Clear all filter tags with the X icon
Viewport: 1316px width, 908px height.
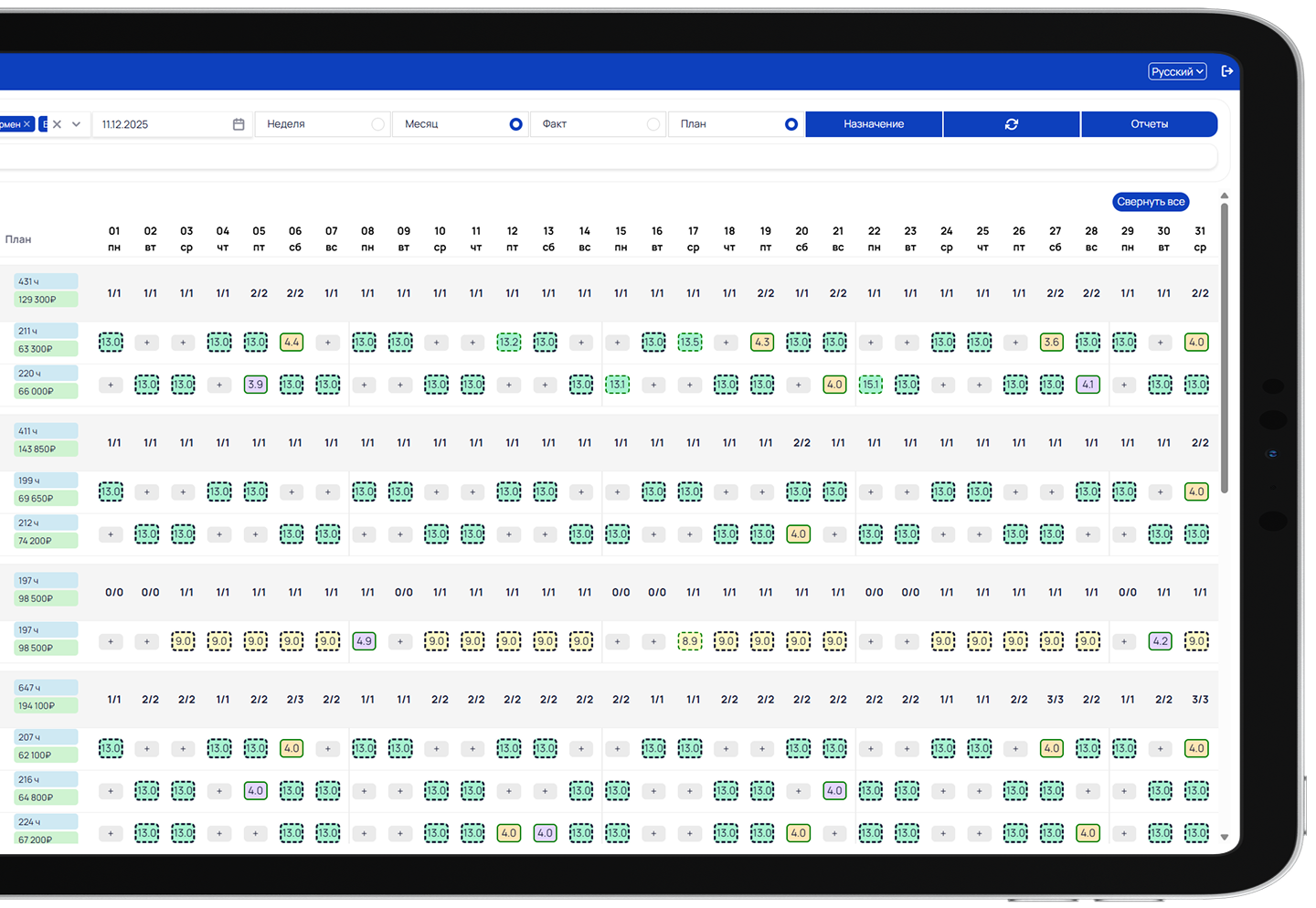click(57, 124)
